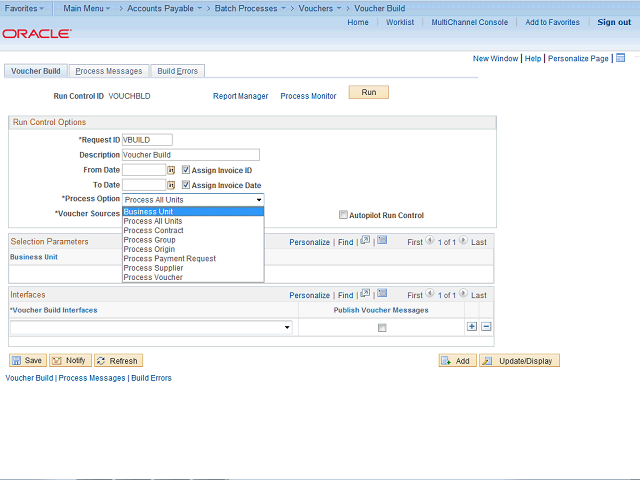The width and height of the screenshot is (640, 480).
Task: Expand the Main Menu navigation
Action: (87, 8)
